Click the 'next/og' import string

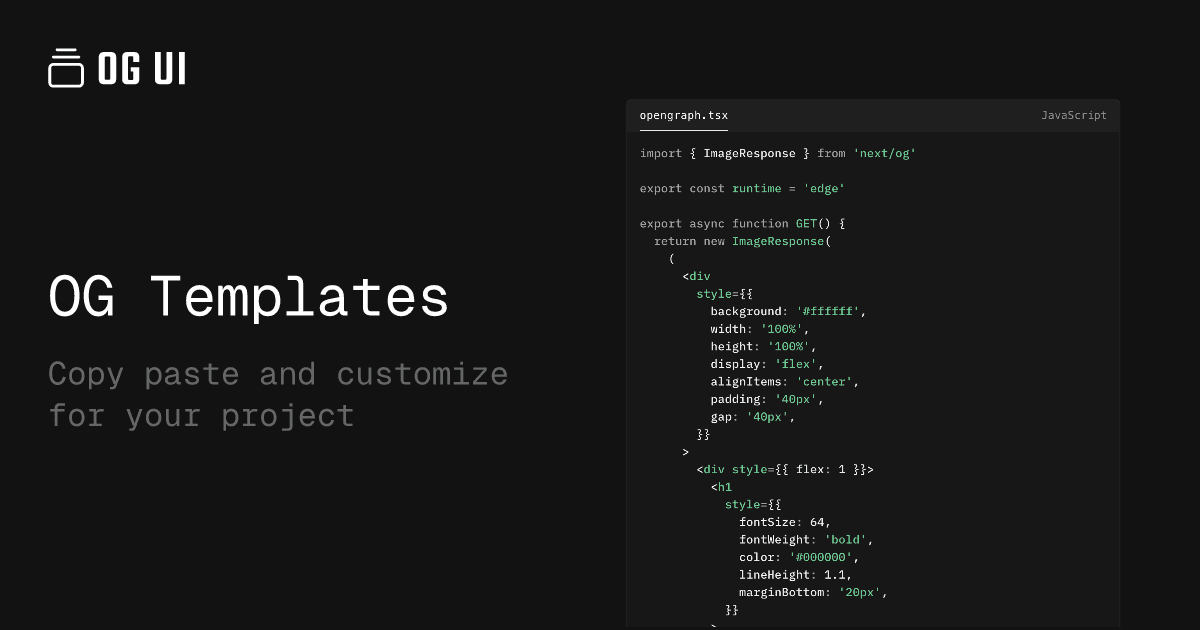(x=884, y=153)
